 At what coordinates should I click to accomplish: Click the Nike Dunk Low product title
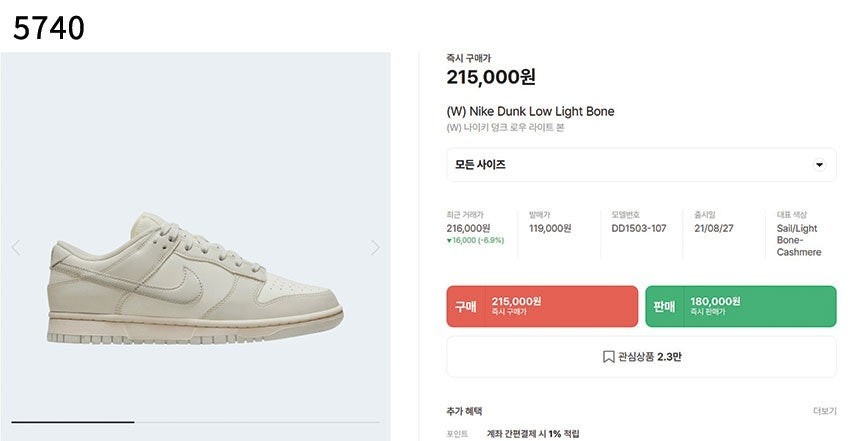click(x=530, y=111)
